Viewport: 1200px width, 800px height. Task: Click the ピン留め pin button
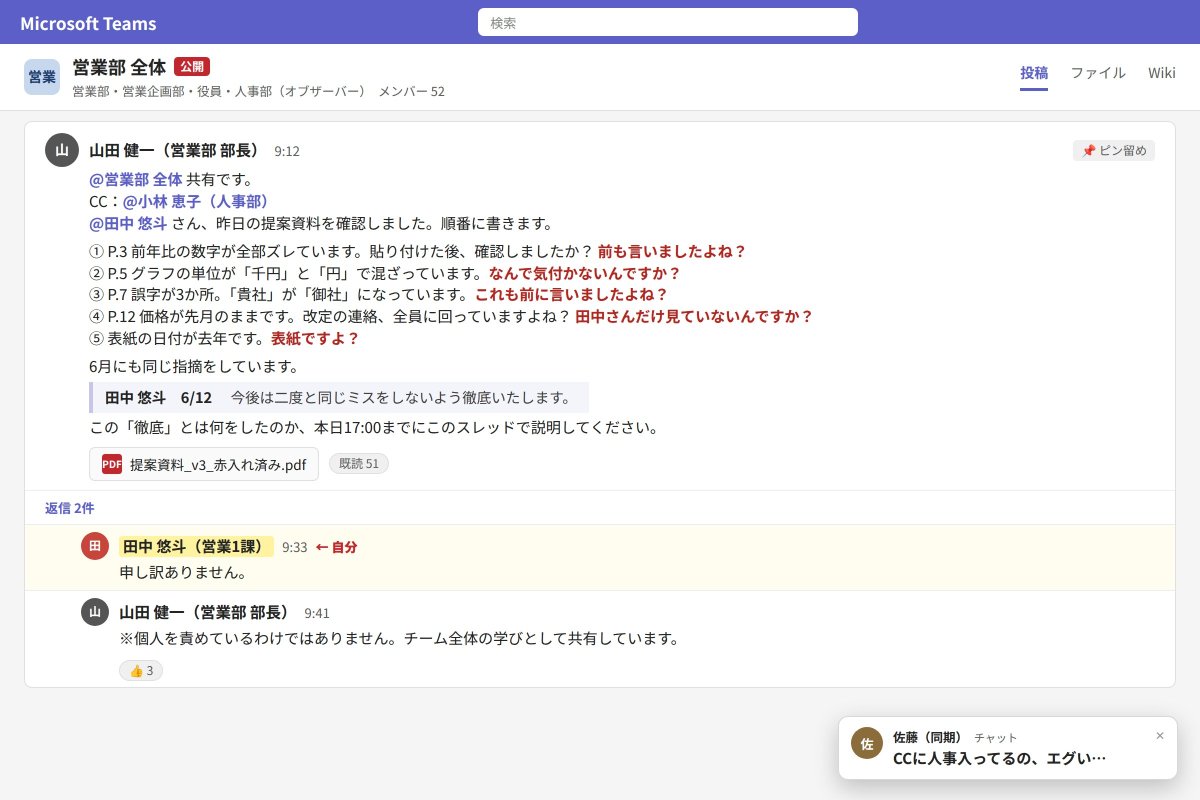[x=1114, y=150]
